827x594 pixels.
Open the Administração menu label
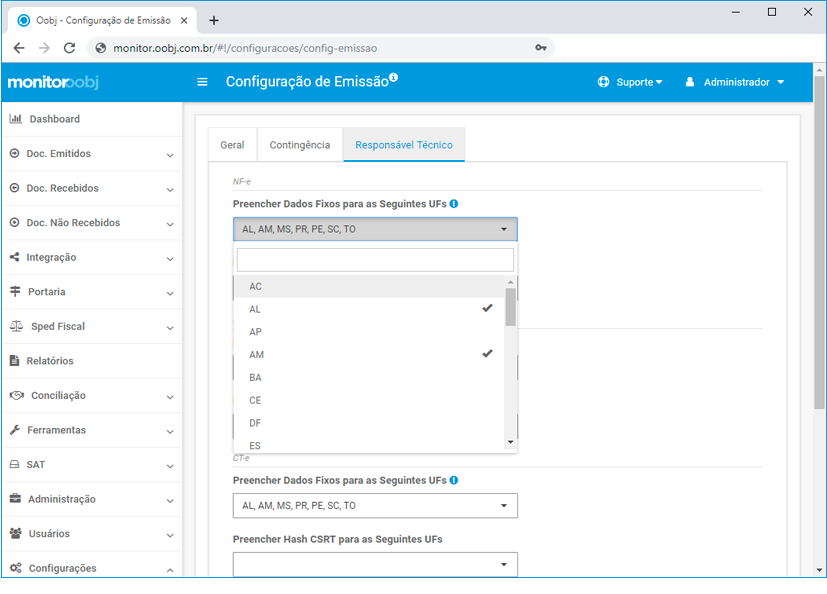tap(62, 499)
